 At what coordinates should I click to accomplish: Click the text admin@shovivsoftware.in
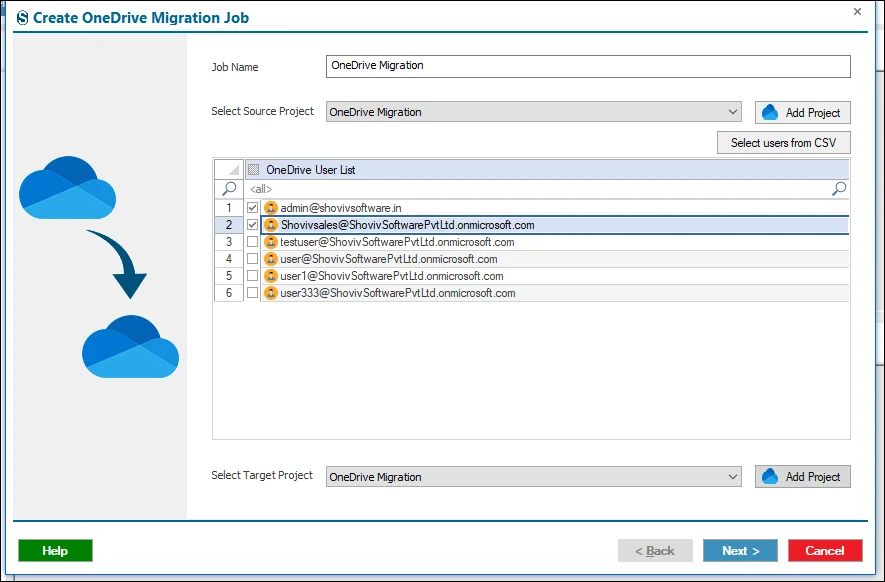click(x=341, y=208)
